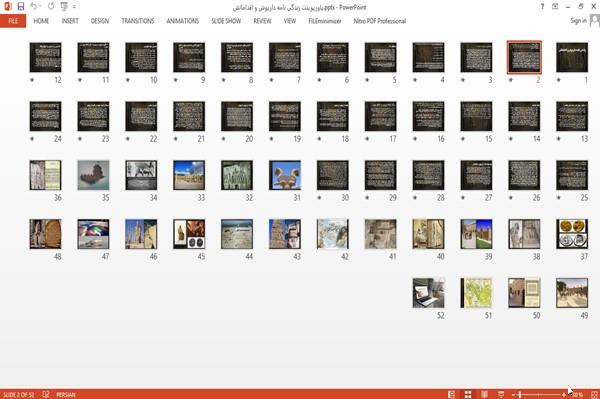Click the PowerPoint application icon in title bar
This screenshot has height=399, width=600.
tap(7, 7)
